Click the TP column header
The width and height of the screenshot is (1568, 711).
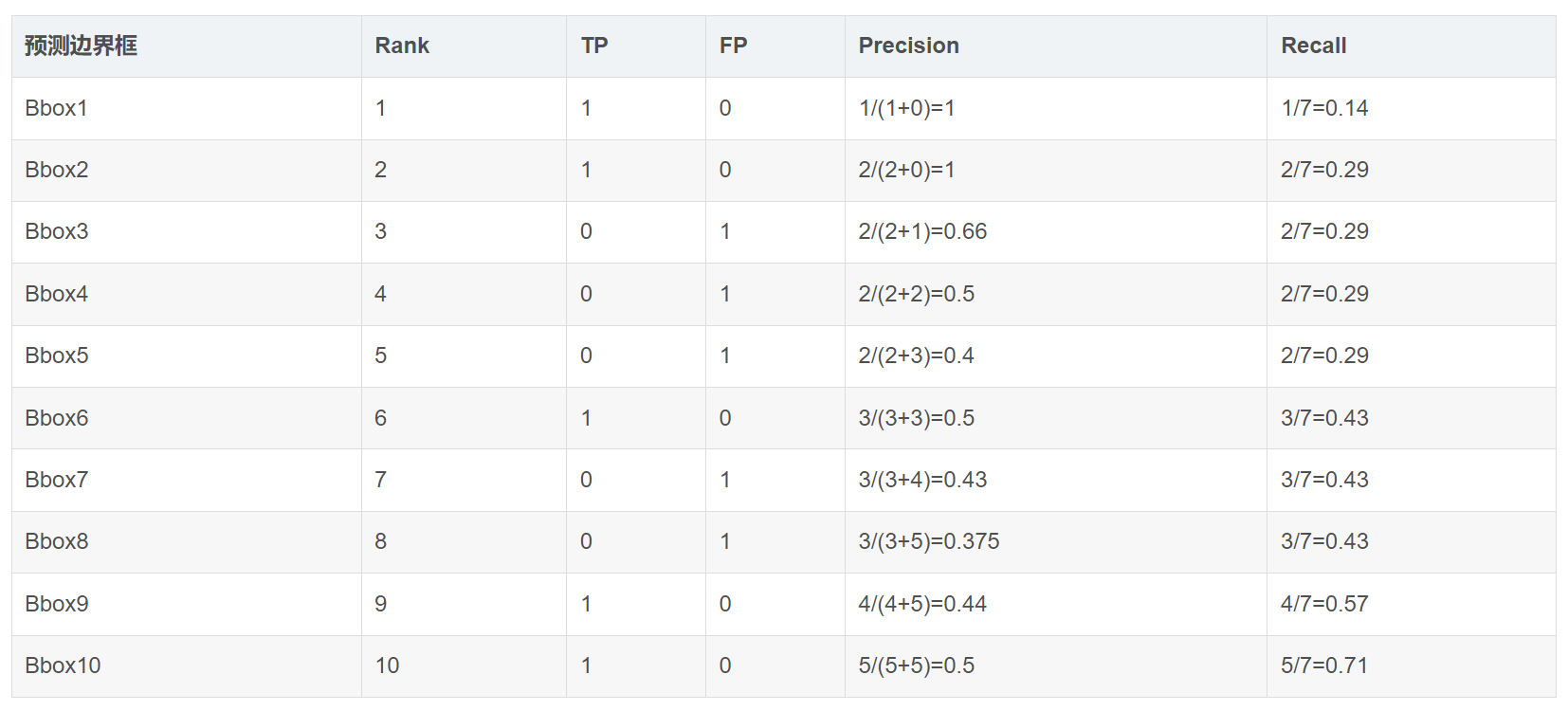594,46
